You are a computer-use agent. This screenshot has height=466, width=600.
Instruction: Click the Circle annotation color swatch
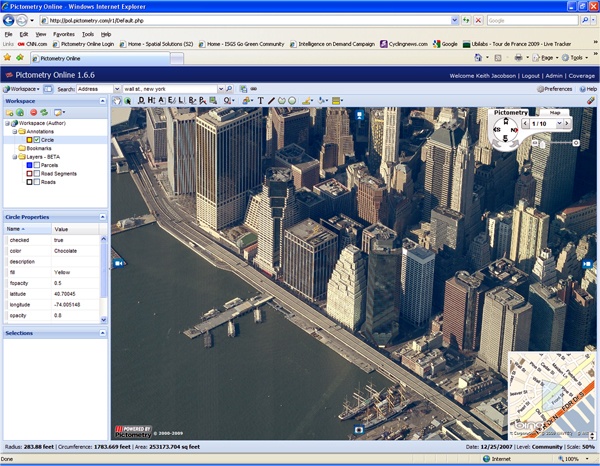point(29,140)
